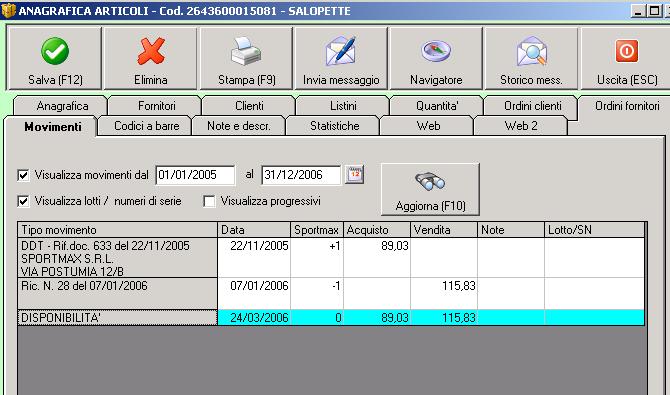Open the Statistiche tab

pyautogui.click(x=334, y=126)
